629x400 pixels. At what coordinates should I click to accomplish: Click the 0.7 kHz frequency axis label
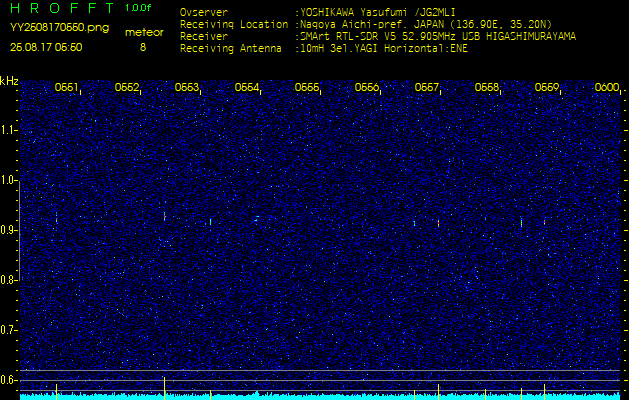pos(8,330)
